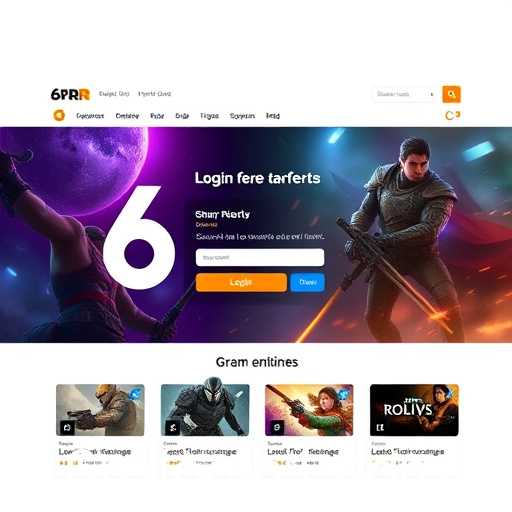
Task: Open the masked armored character game thumbnail
Action: [x=205, y=410]
